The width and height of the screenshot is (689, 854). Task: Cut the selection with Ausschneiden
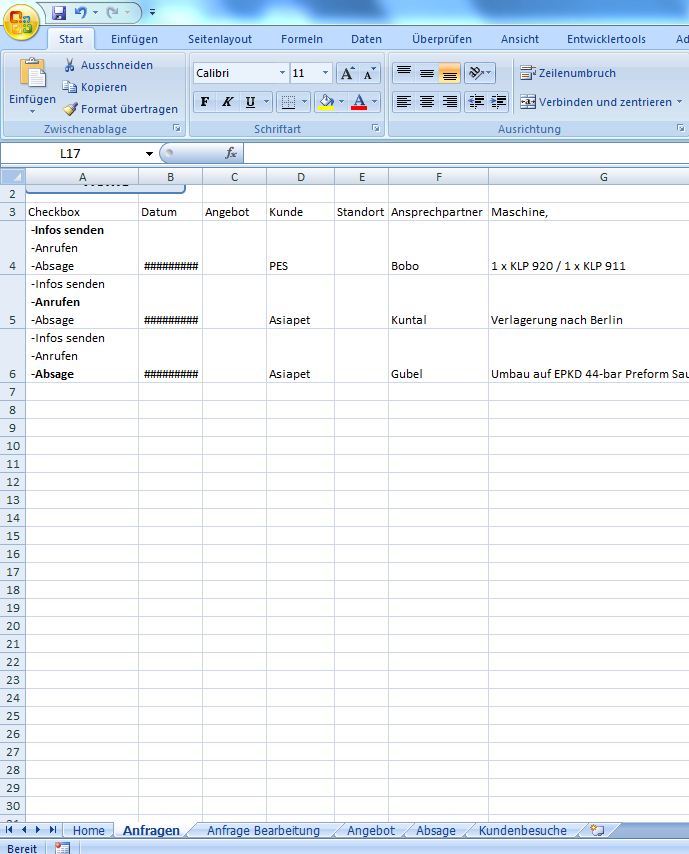click(108, 65)
